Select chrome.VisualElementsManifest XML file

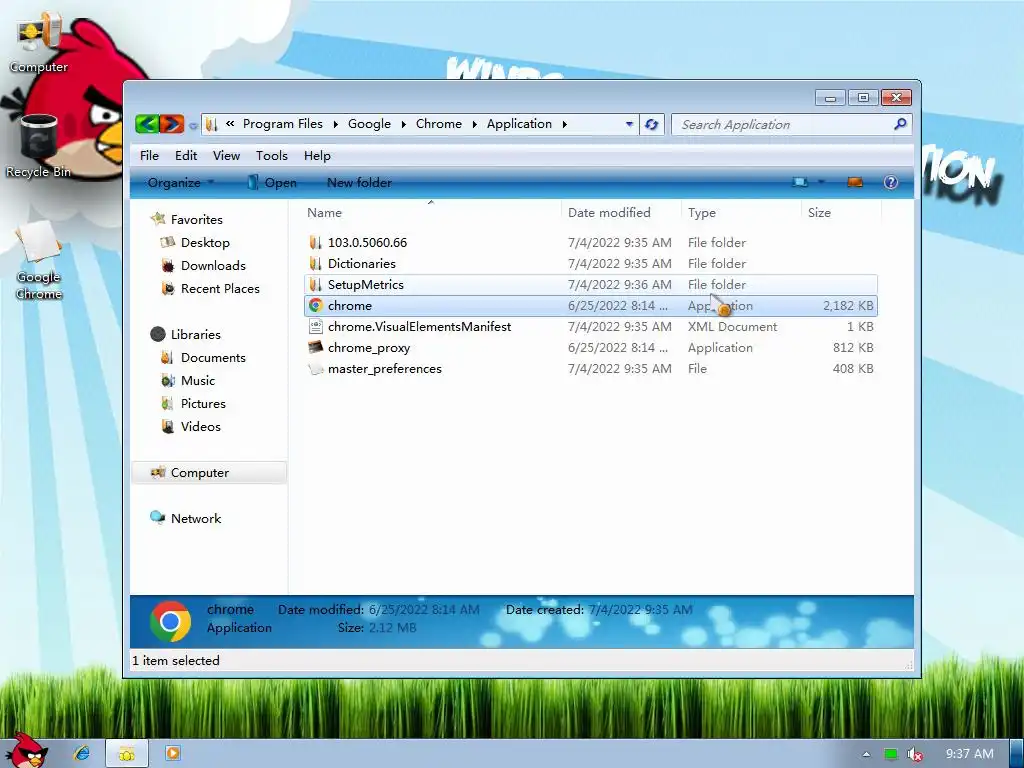coord(590,327)
